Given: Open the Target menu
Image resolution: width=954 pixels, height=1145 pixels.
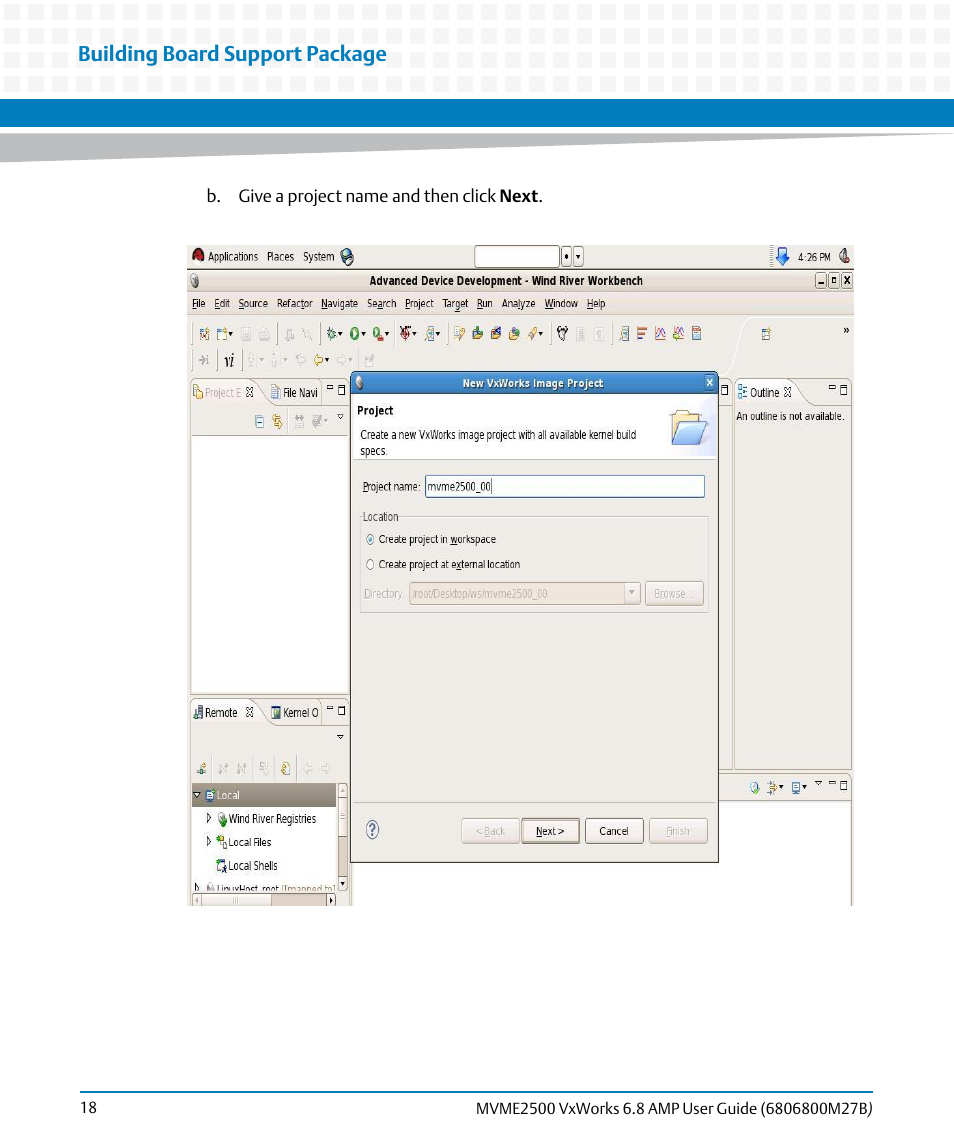Looking at the screenshot, I should click(455, 303).
